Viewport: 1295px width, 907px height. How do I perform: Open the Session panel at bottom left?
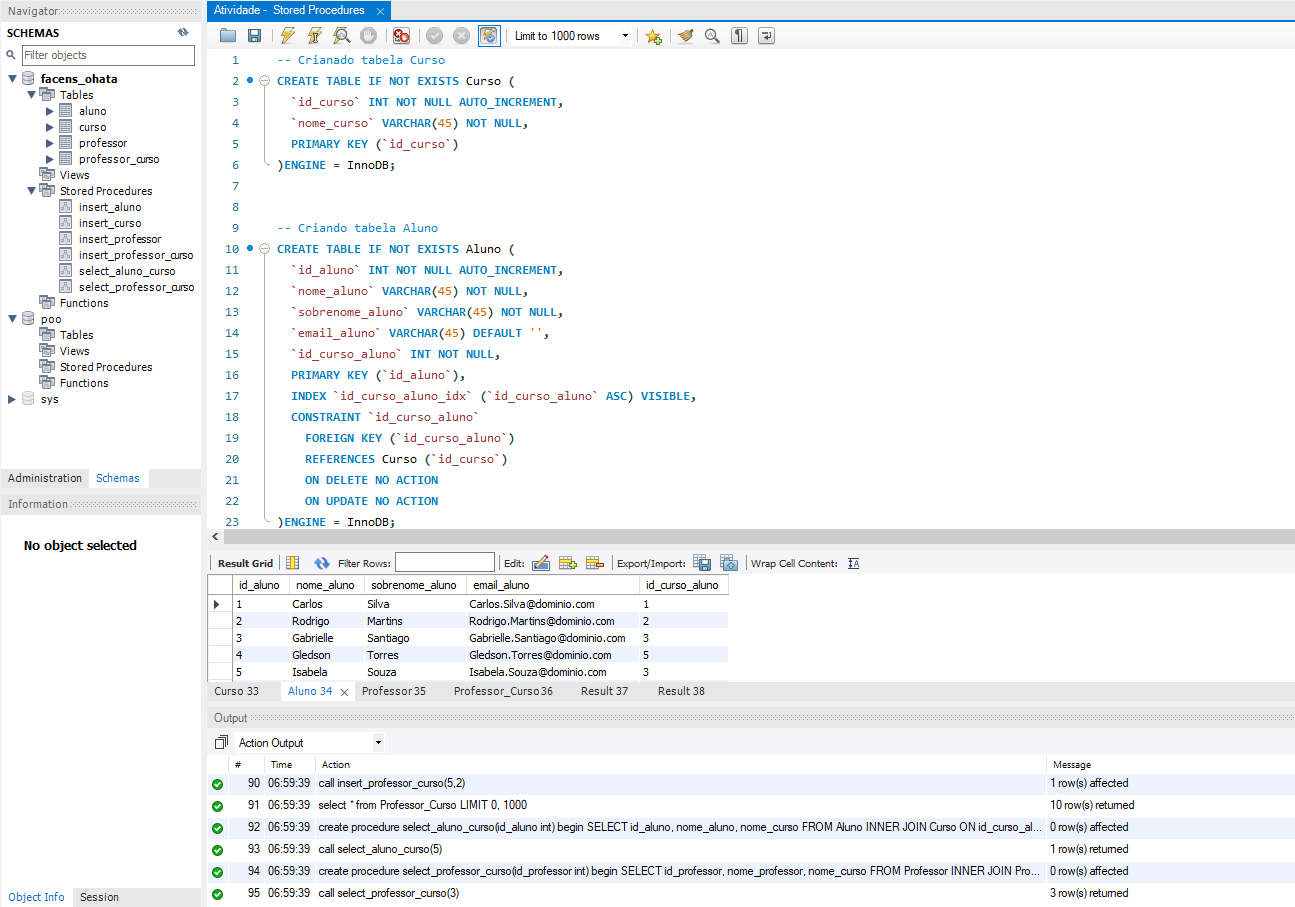coord(98,897)
